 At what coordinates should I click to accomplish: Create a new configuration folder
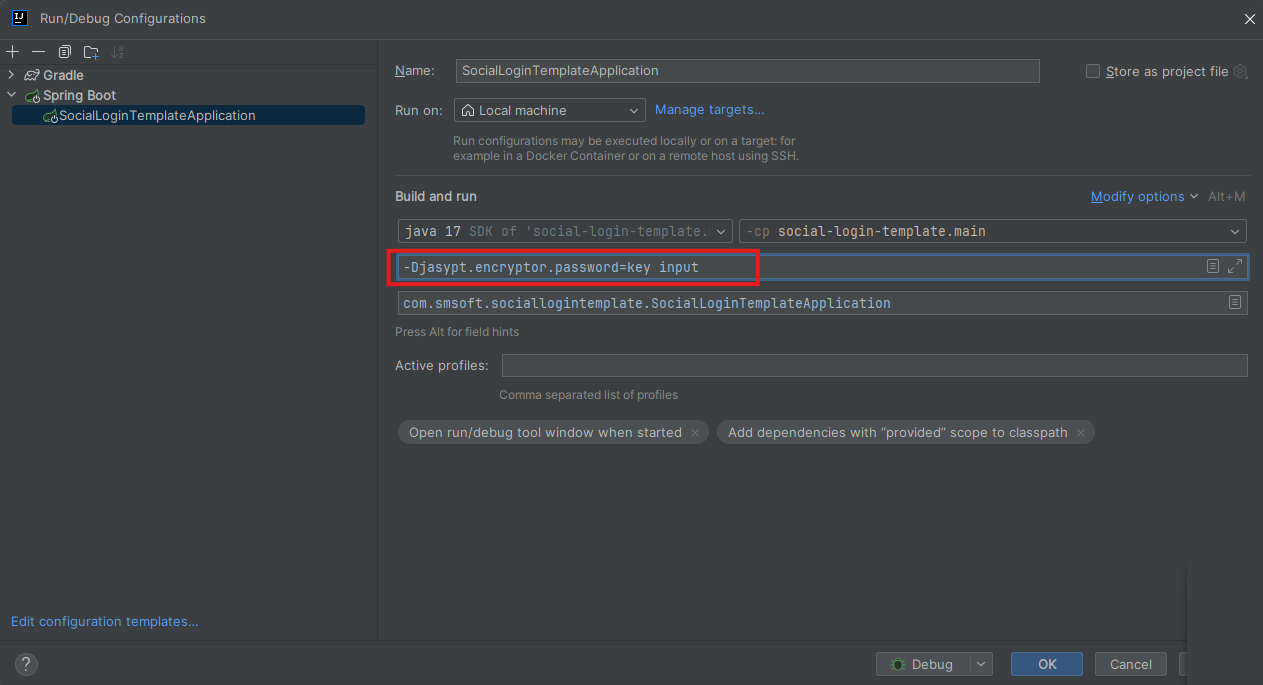click(91, 51)
